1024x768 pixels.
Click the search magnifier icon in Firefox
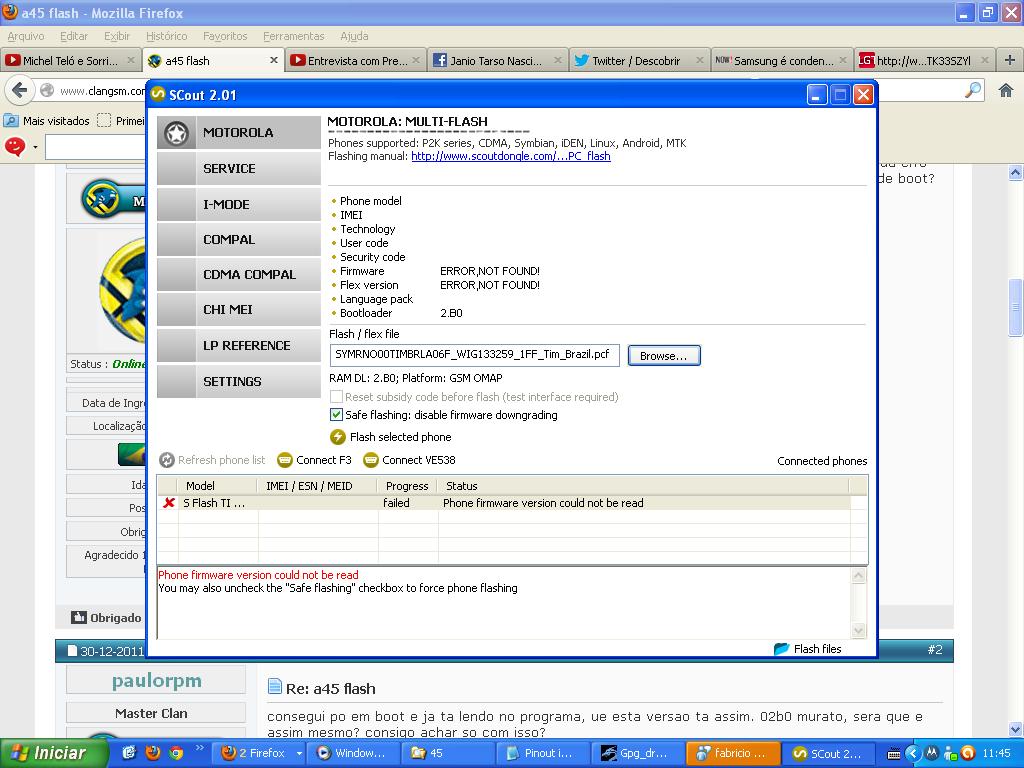(973, 90)
